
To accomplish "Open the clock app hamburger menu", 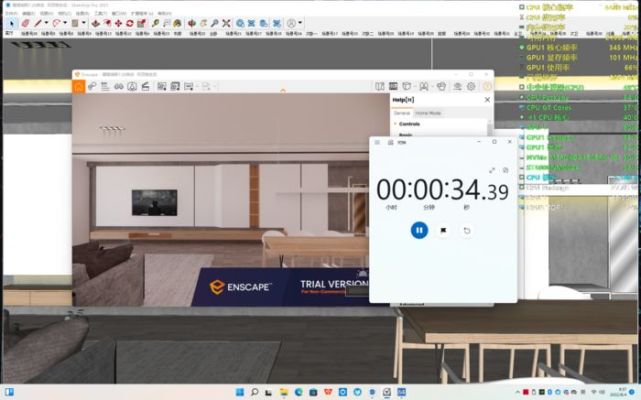I will coord(377,142).
